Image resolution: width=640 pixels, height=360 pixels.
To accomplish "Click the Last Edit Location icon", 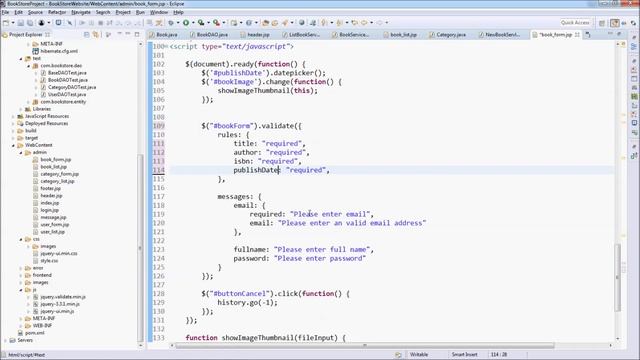I will tap(354, 23).
